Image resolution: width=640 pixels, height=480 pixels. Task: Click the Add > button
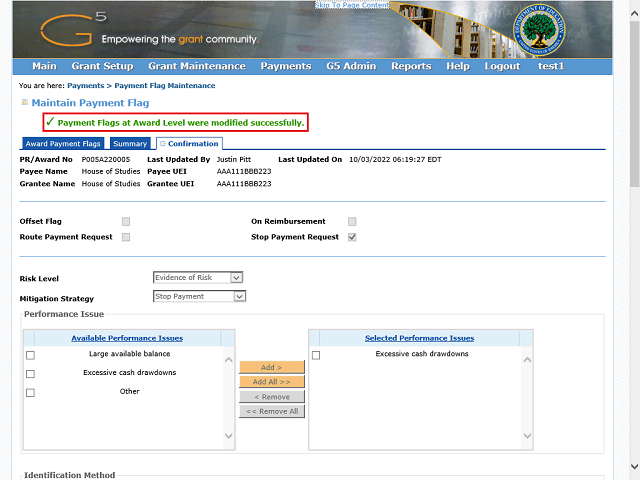click(x=272, y=367)
